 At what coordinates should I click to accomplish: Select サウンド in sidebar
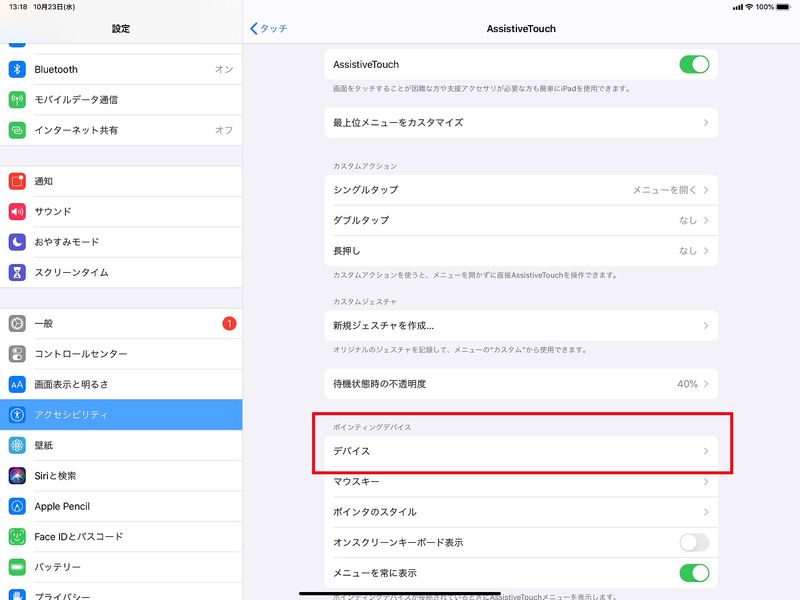pyautogui.click(x=121, y=211)
